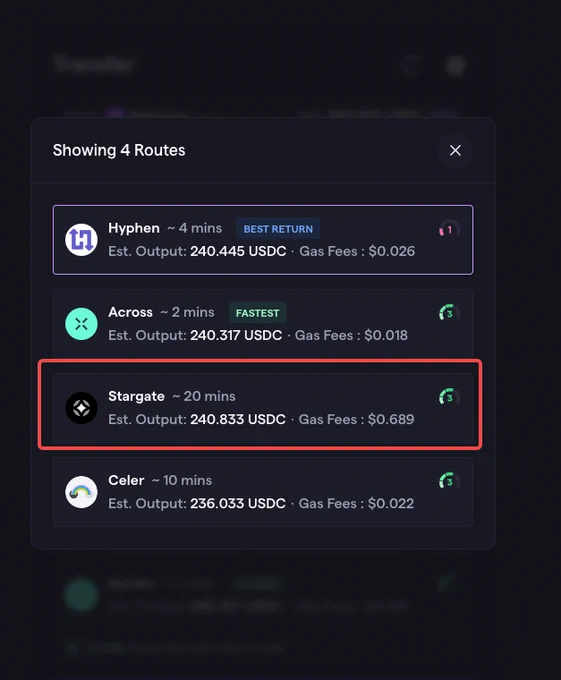Click the Hyphen route's step gauge showing 1
This screenshot has height=680, width=561.
click(449, 229)
